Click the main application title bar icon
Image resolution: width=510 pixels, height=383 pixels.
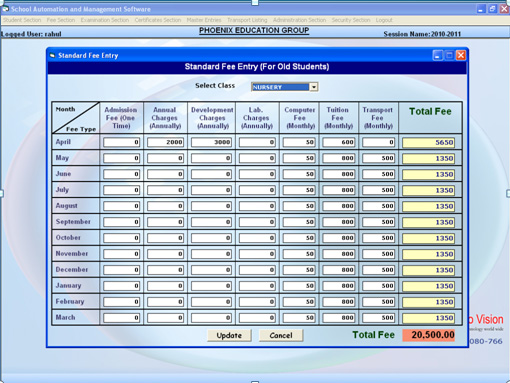pyautogui.click(x=5, y=9)
